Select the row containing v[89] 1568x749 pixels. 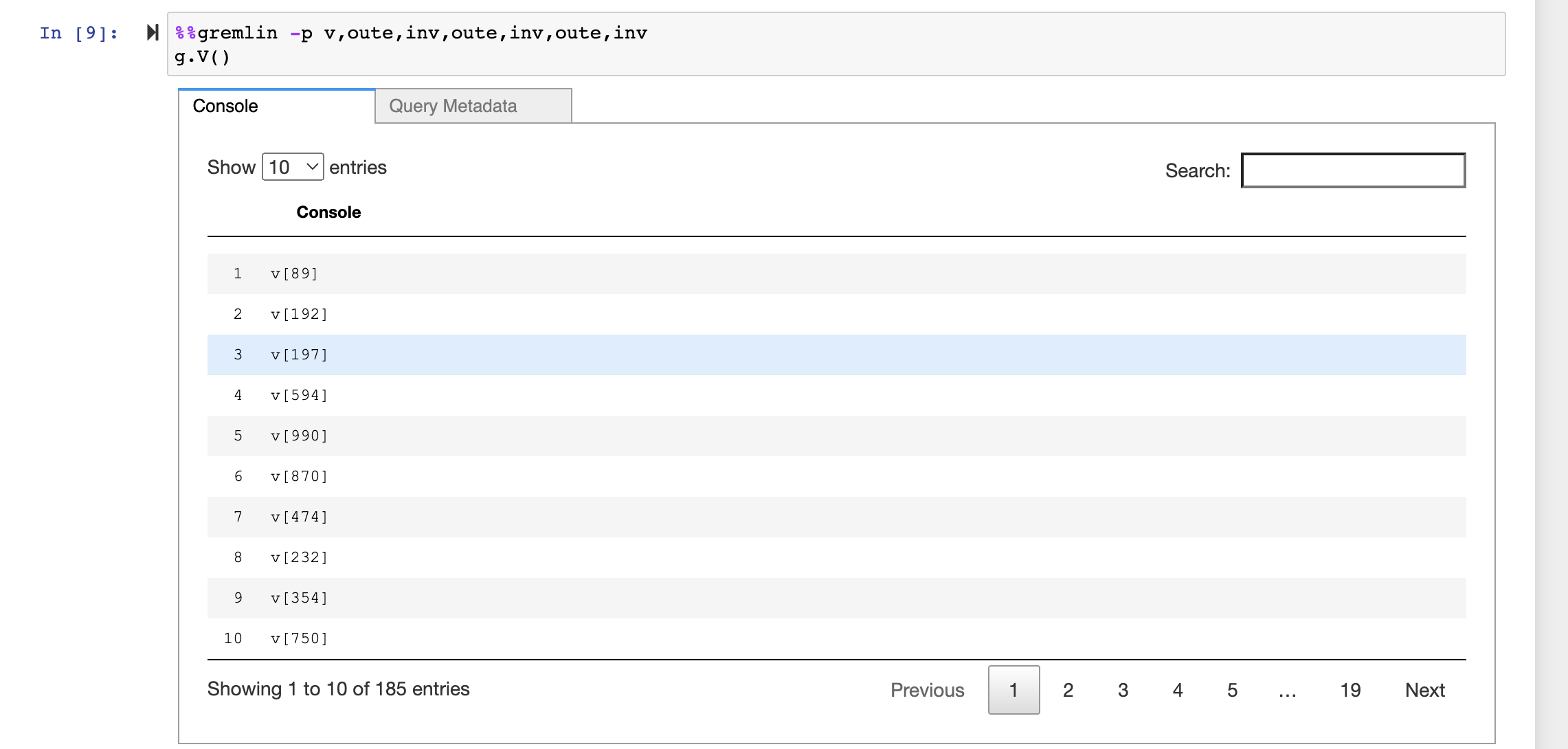coord(481,273)
